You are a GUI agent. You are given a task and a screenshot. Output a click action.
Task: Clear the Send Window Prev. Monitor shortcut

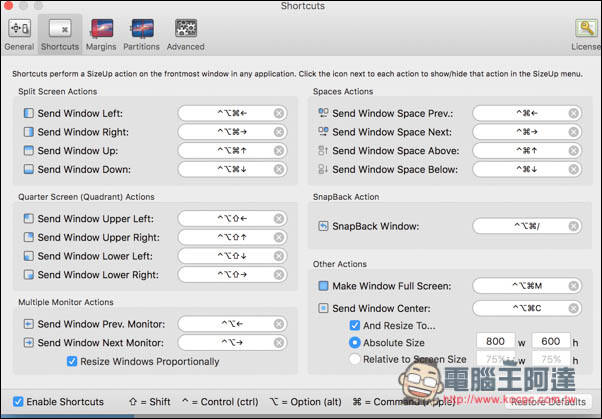(x=279, y=324)
